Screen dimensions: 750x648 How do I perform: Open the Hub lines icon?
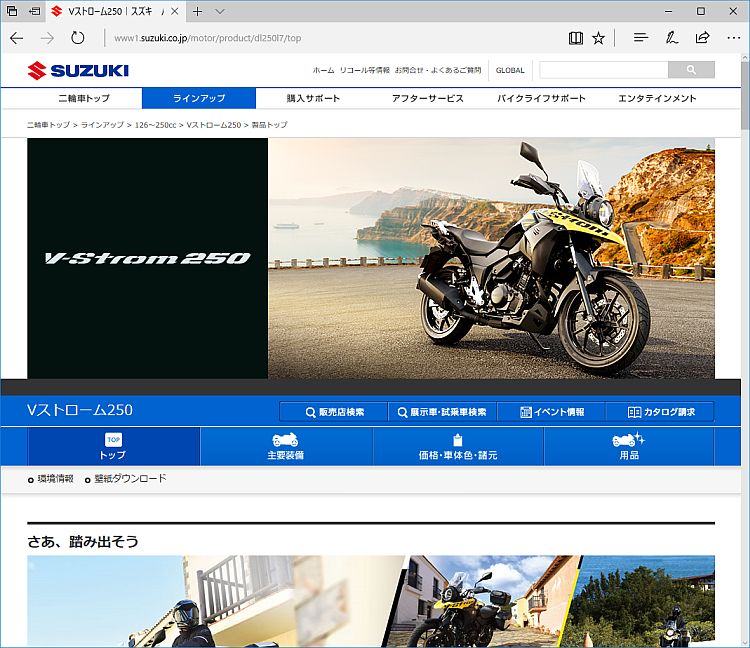click(x=640, y=38)
